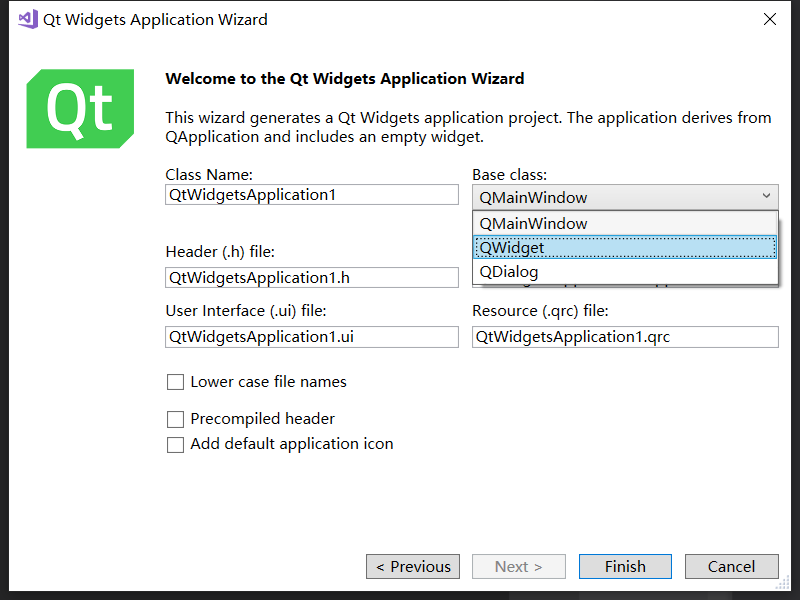Screen dimensions: 800x600
Task: Click the User Interface (.ui) file label
Action: tap(246, 311)
